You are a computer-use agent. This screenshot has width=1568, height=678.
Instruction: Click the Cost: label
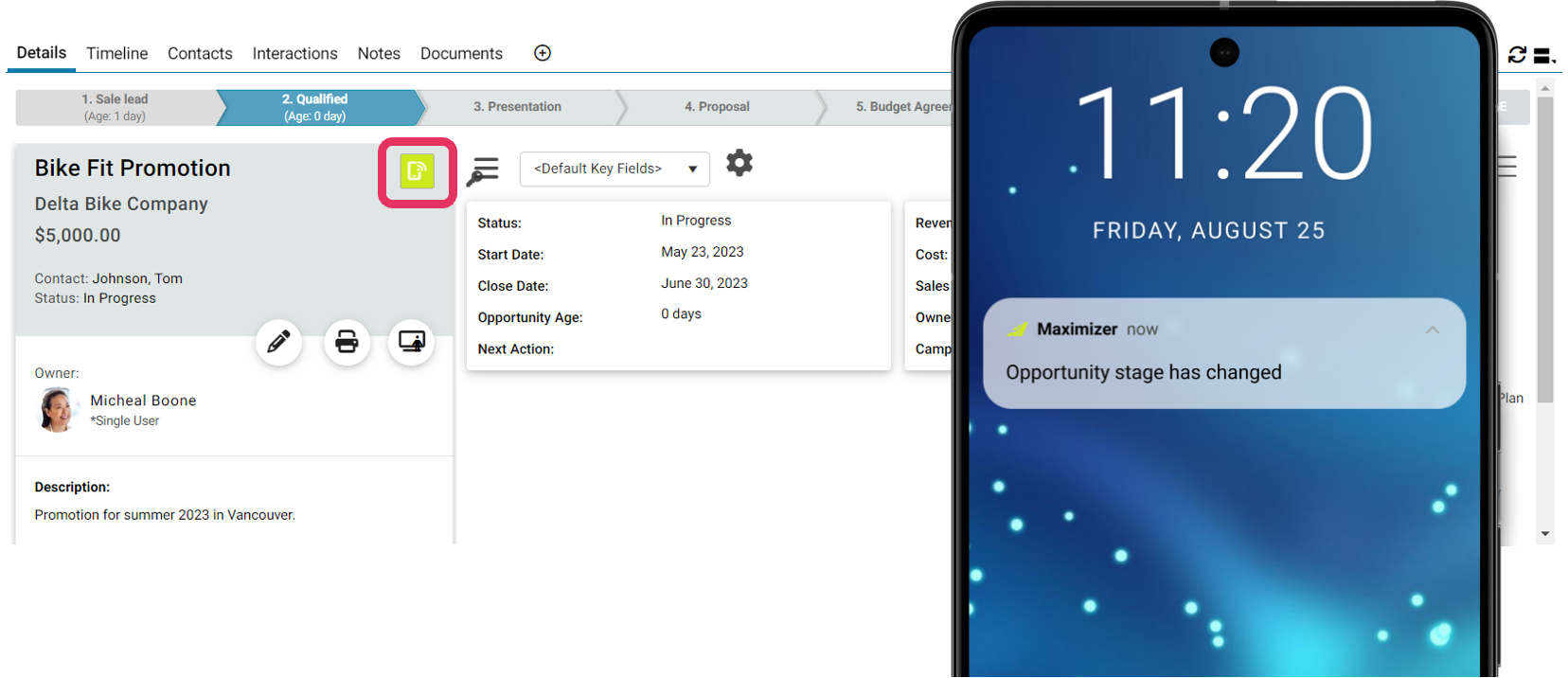point(932,255)
